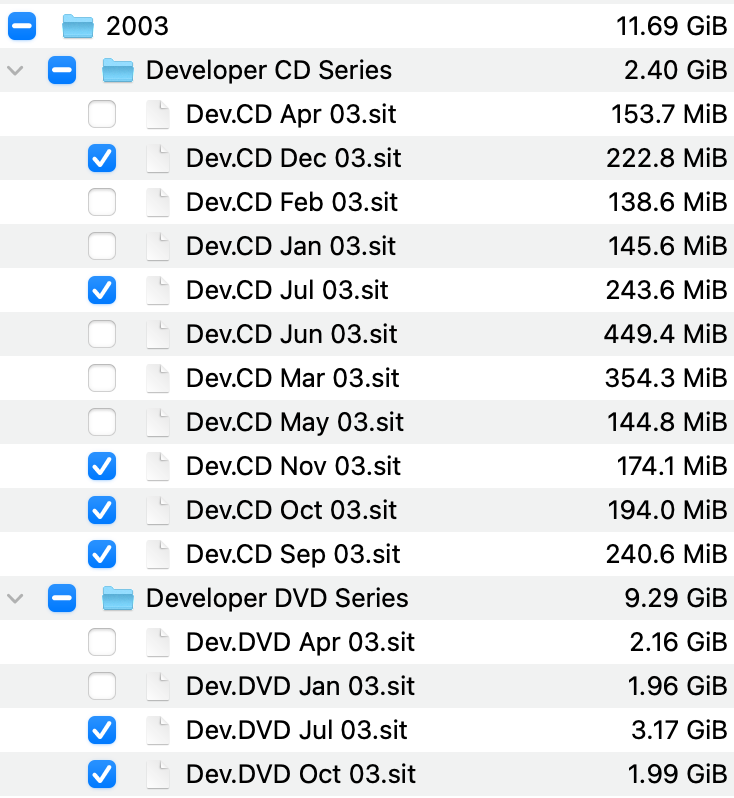The width and height of the screenshot is (734, 798).
Task: Click the Developer CD Series folder icon
Action: 118,70
